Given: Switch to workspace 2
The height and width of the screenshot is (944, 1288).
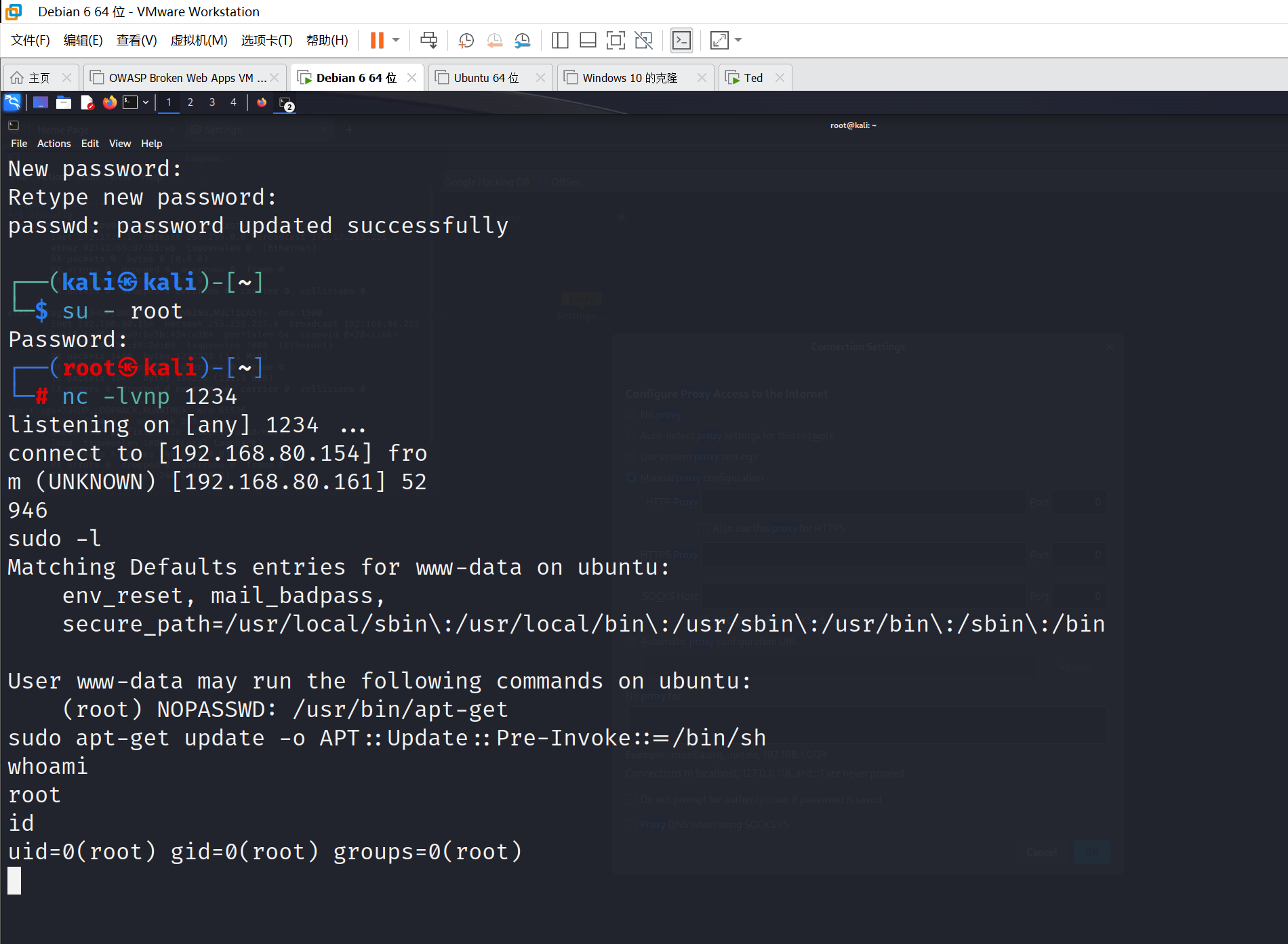Looking at the screenshot, I should coord(190,102).
